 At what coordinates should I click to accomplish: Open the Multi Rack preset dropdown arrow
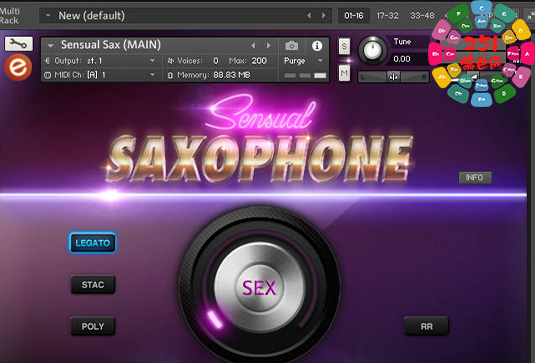tap(48, 15)
